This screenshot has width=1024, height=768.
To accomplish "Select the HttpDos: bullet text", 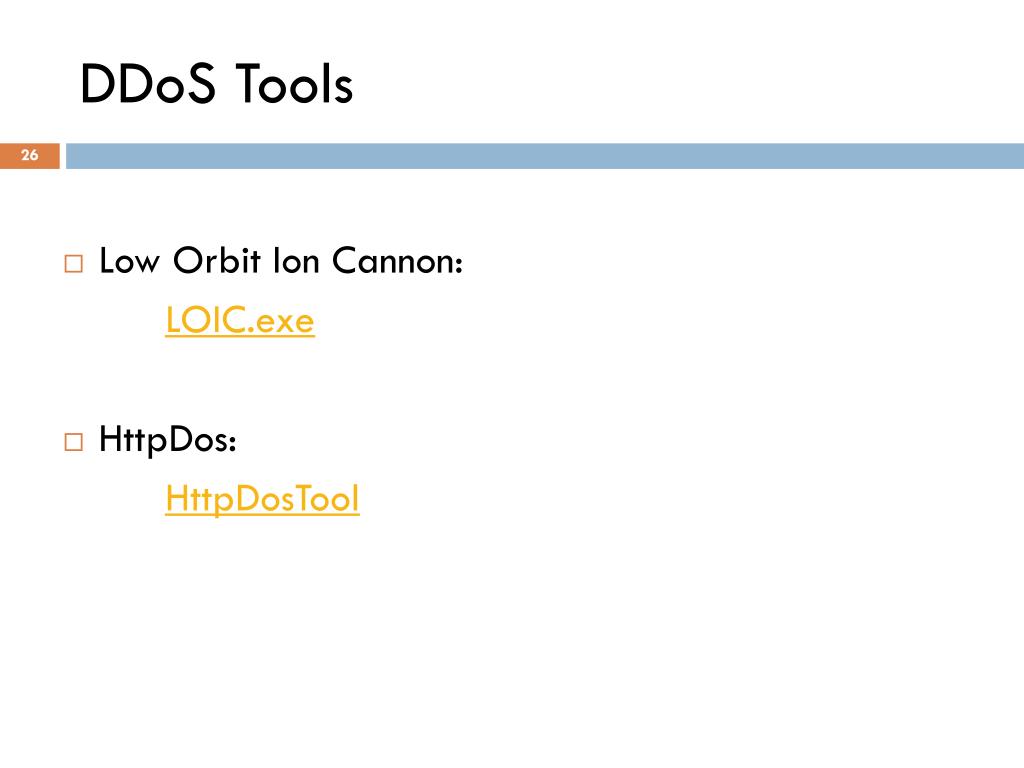I will [167, 440].
